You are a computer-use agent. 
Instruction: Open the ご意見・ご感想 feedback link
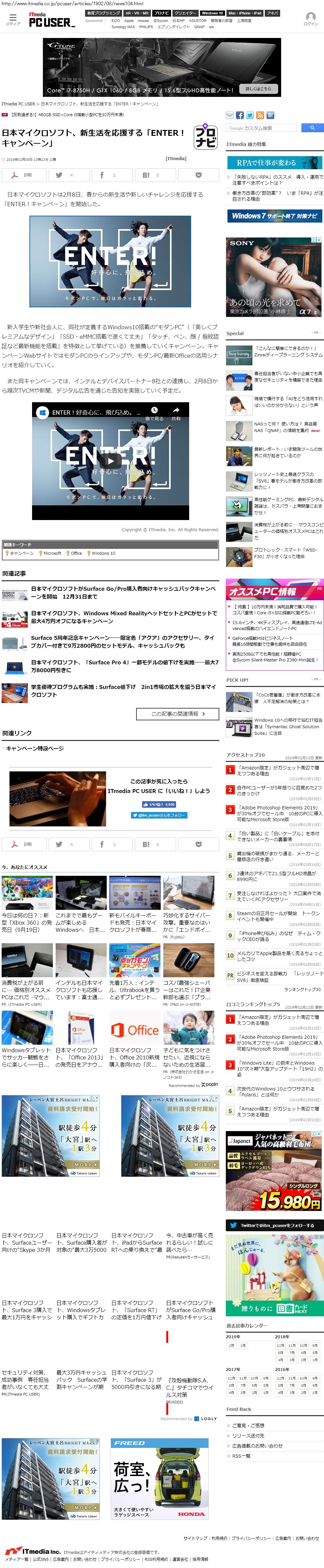248,1425
